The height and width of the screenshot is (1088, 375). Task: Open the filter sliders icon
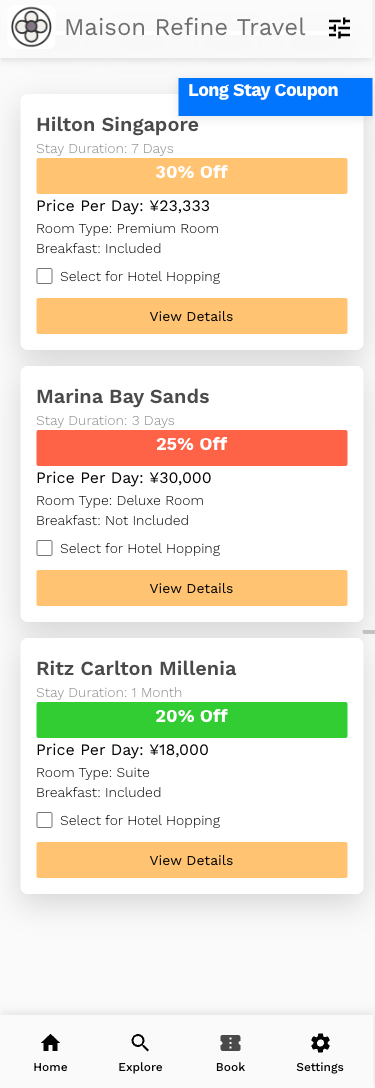pyautogui.click(x=340, y=28)
